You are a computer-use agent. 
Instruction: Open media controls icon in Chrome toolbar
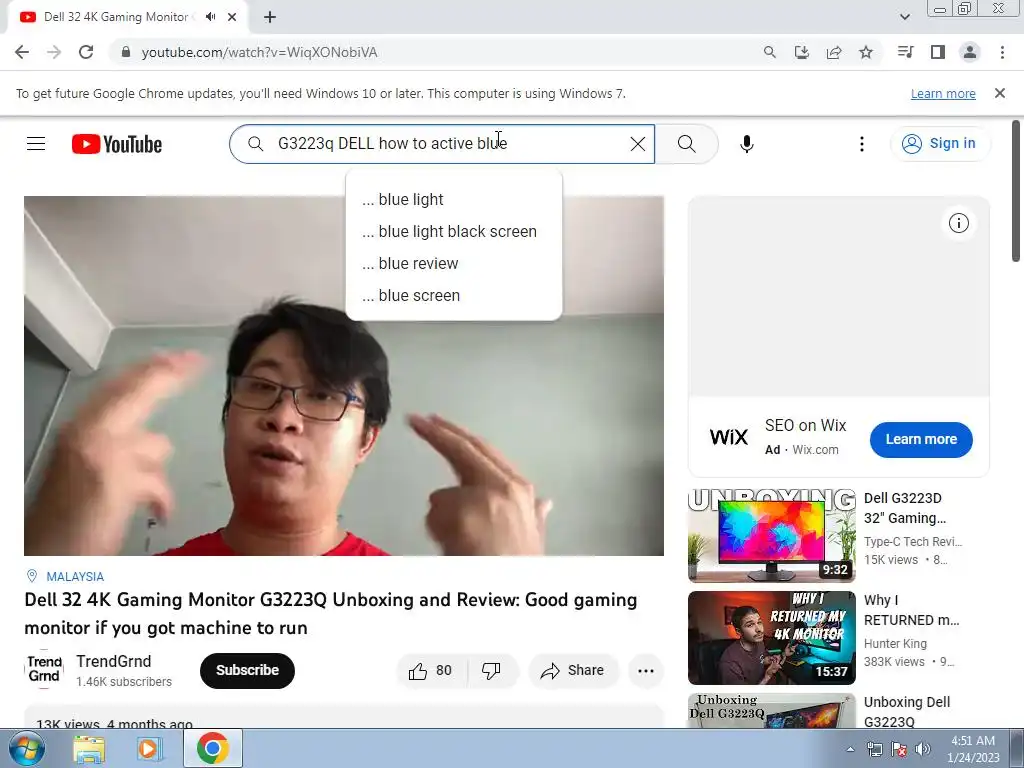click(x=905, y=52)
